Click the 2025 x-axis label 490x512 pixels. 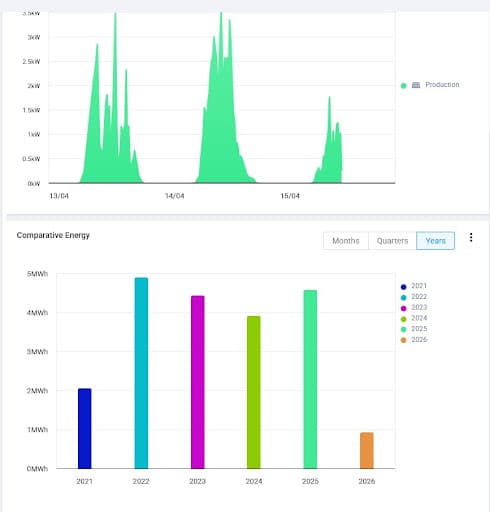tap(310, 481)
